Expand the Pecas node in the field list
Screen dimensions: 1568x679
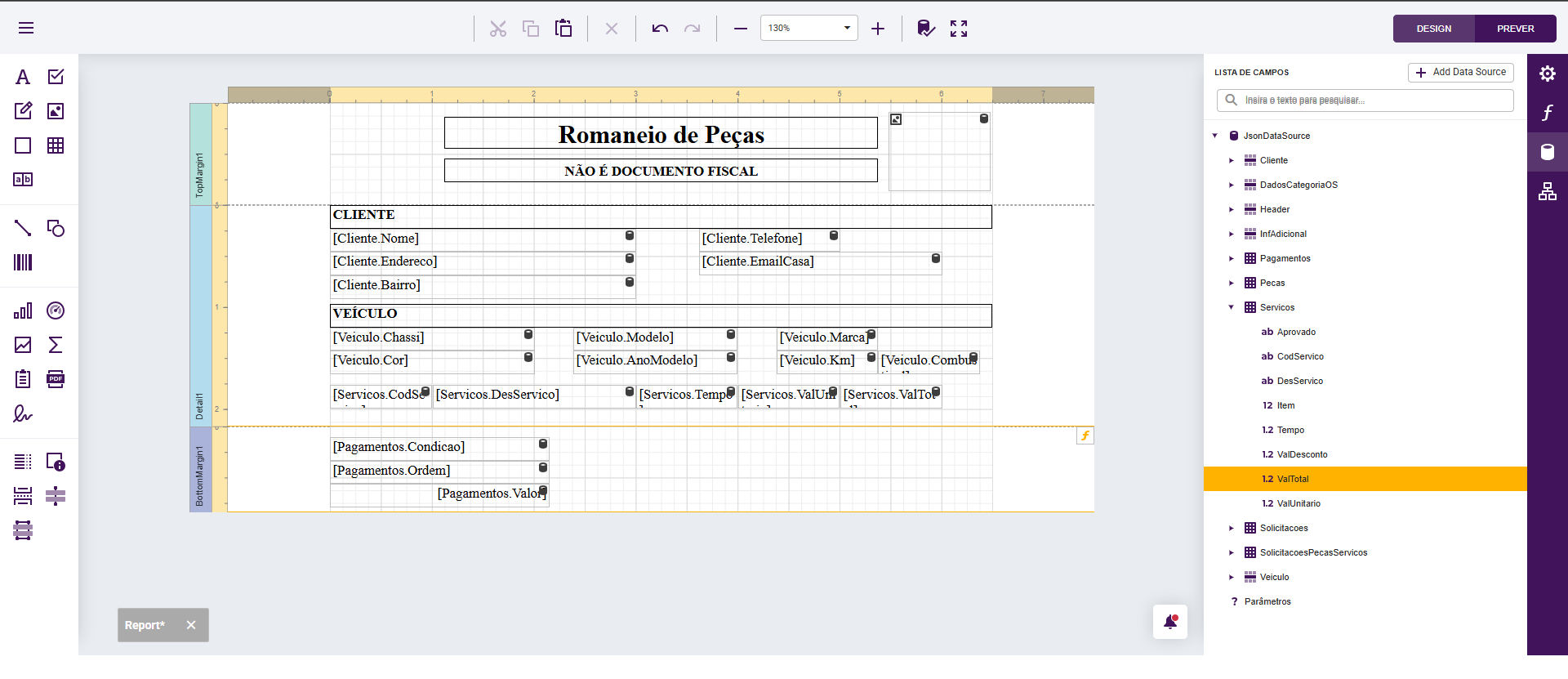coord(1232,283)
